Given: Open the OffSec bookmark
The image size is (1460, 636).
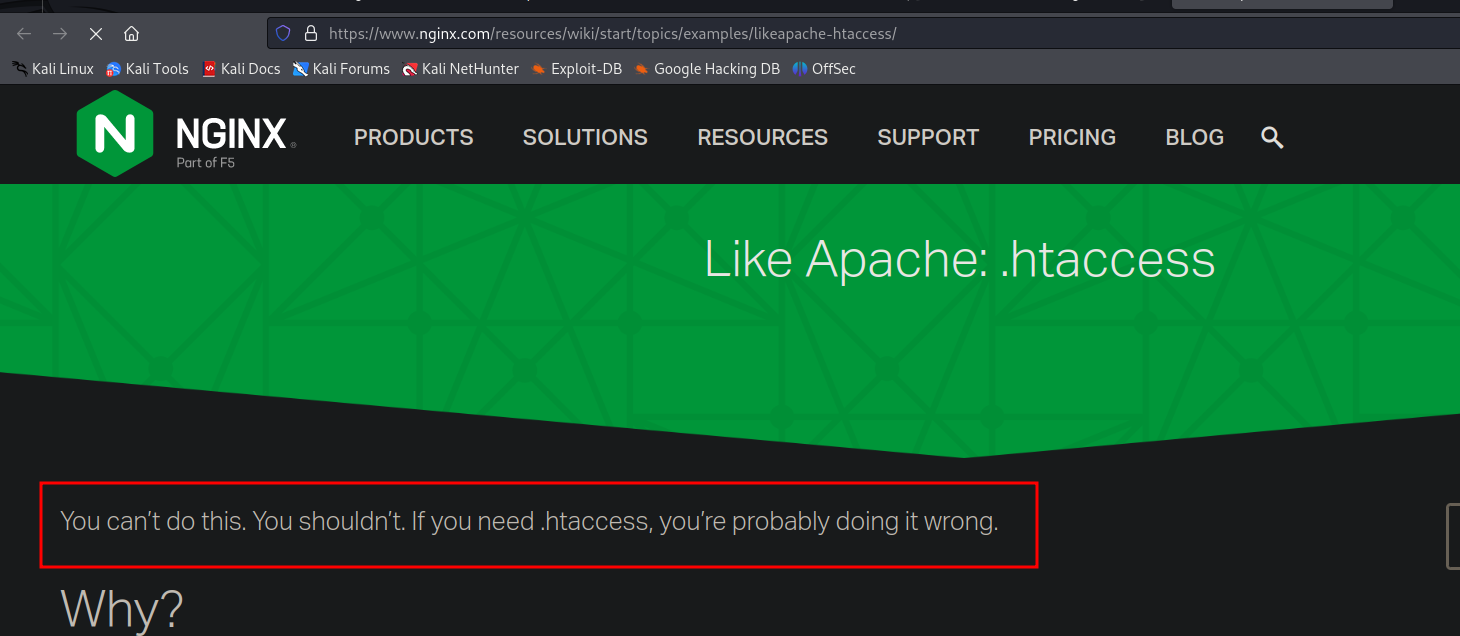Looking at the screenshot, I should tap(824, 69).
